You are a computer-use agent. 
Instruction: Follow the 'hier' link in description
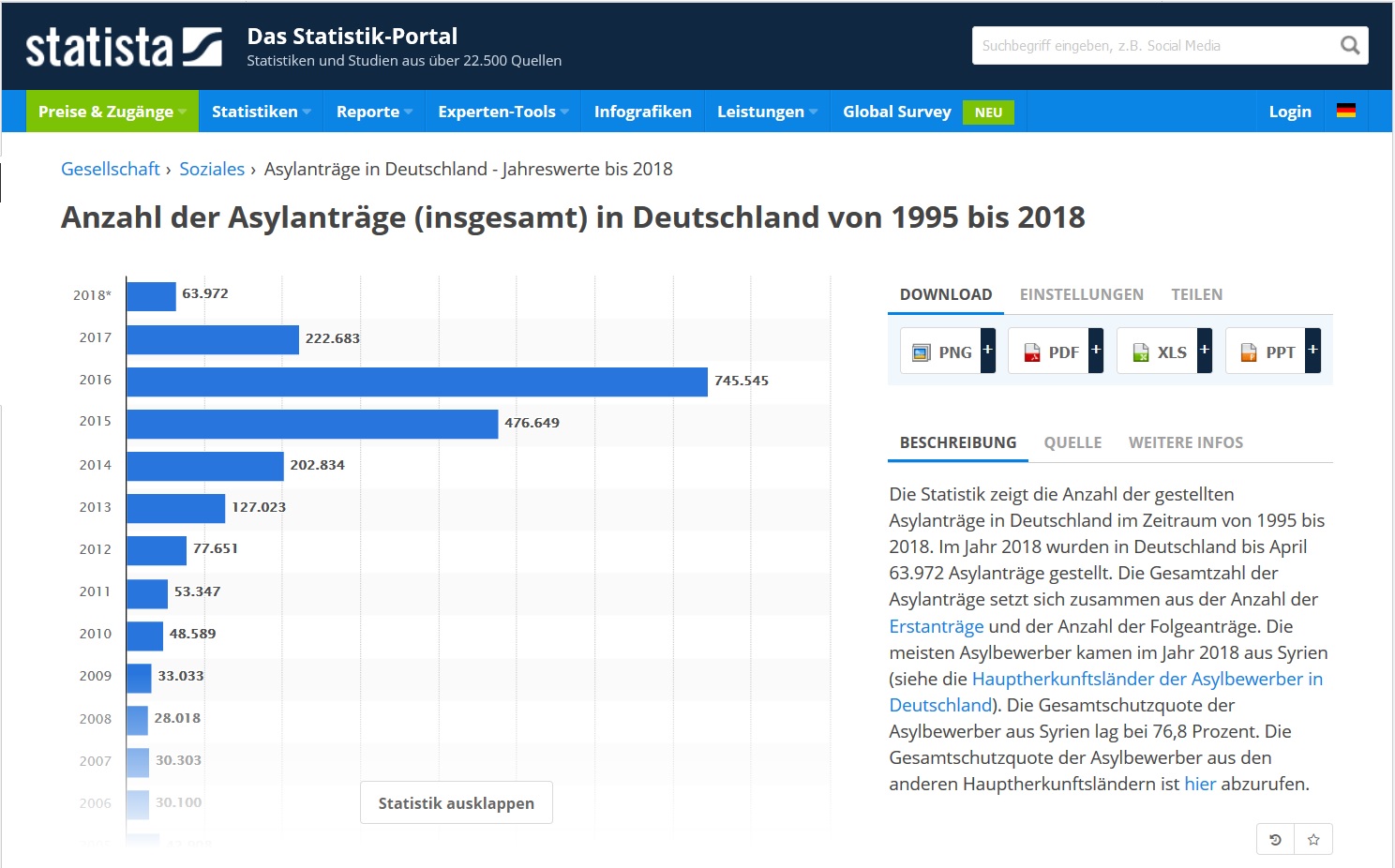tap(1200, 784)
